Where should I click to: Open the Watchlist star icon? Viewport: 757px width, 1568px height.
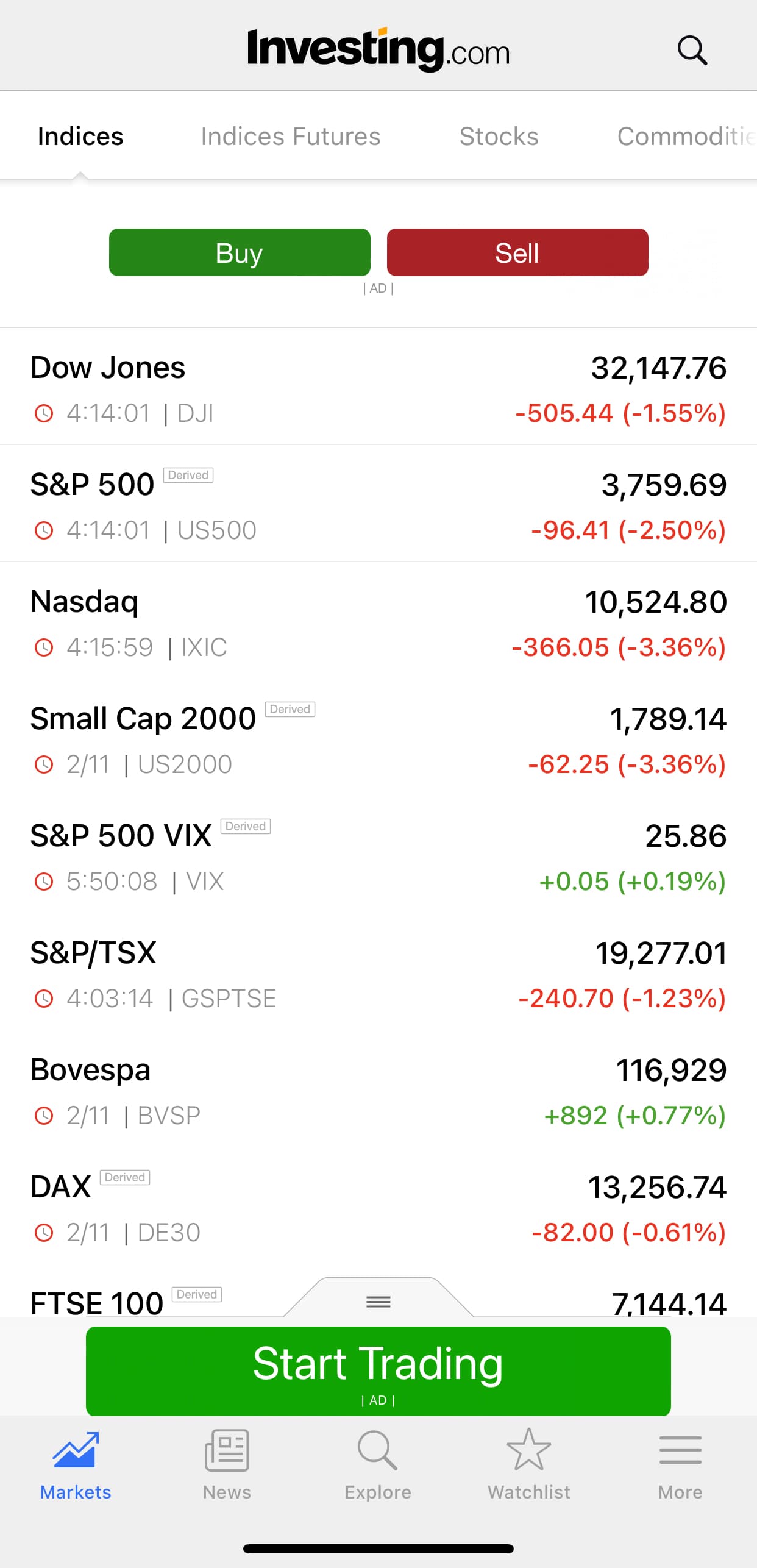[x=528, y=1450]
